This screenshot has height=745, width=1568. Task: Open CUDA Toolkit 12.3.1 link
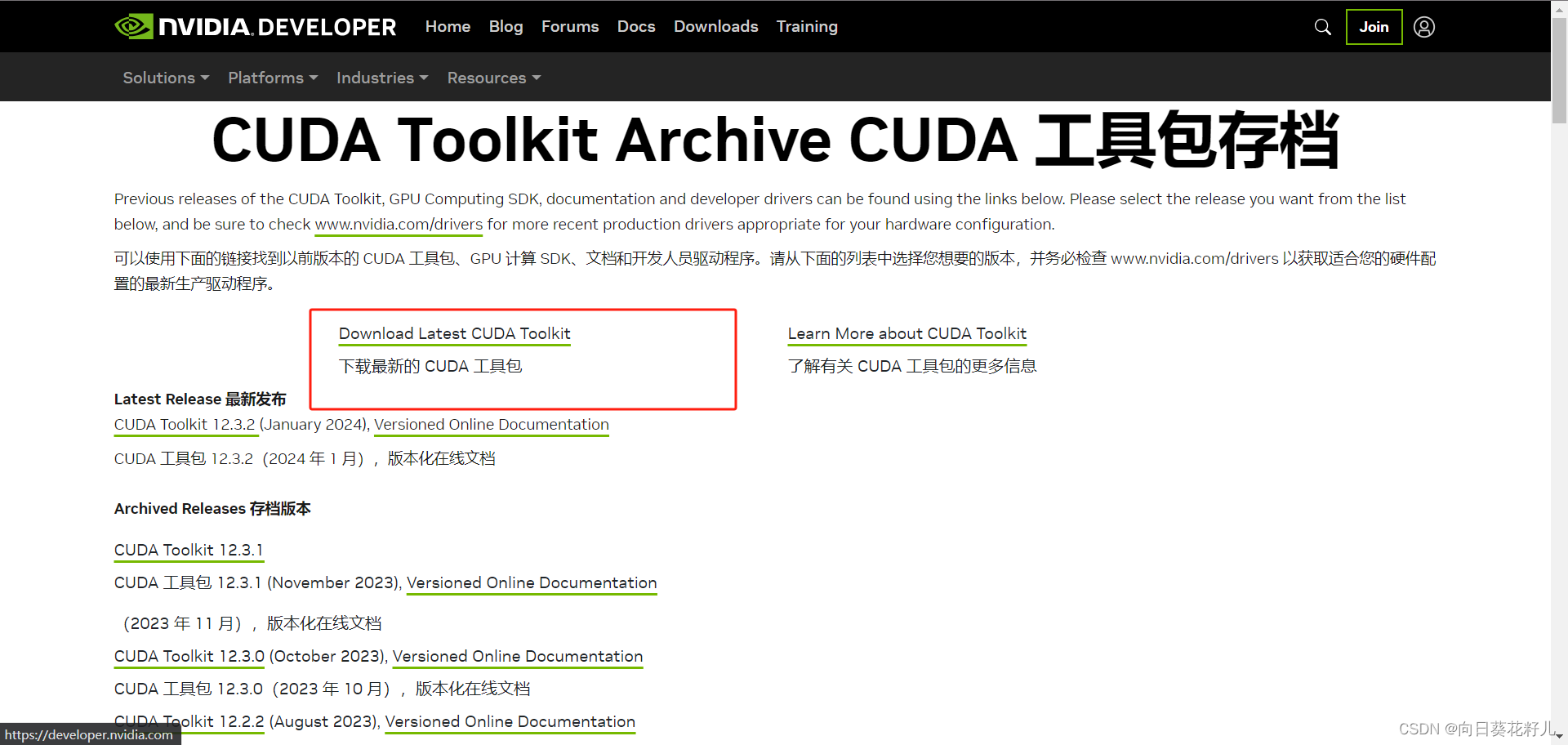coord(189,551)
